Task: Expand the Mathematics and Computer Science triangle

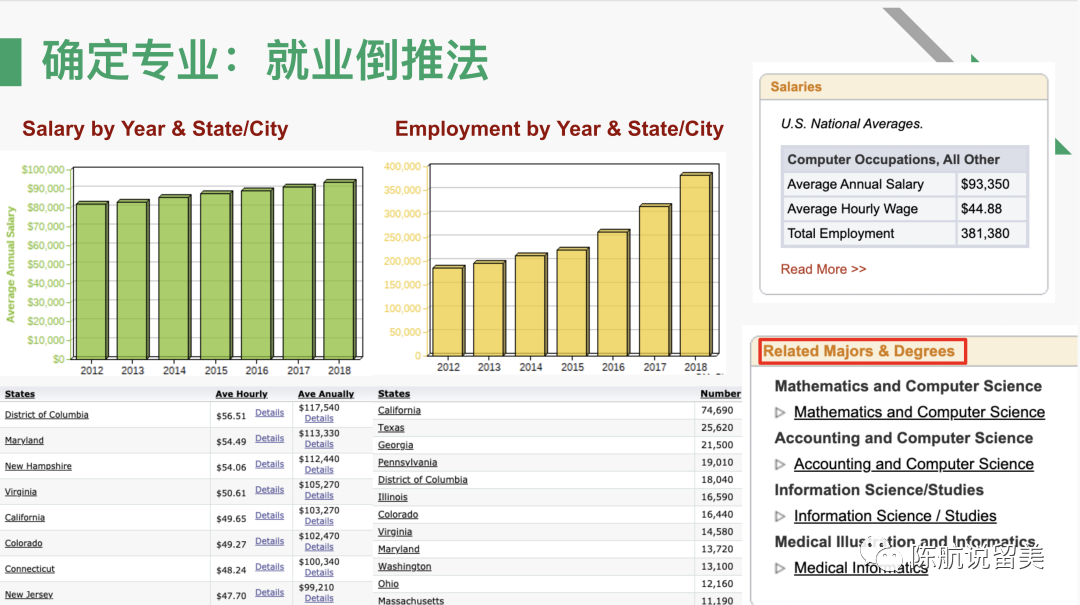Action: click(781, 413)
